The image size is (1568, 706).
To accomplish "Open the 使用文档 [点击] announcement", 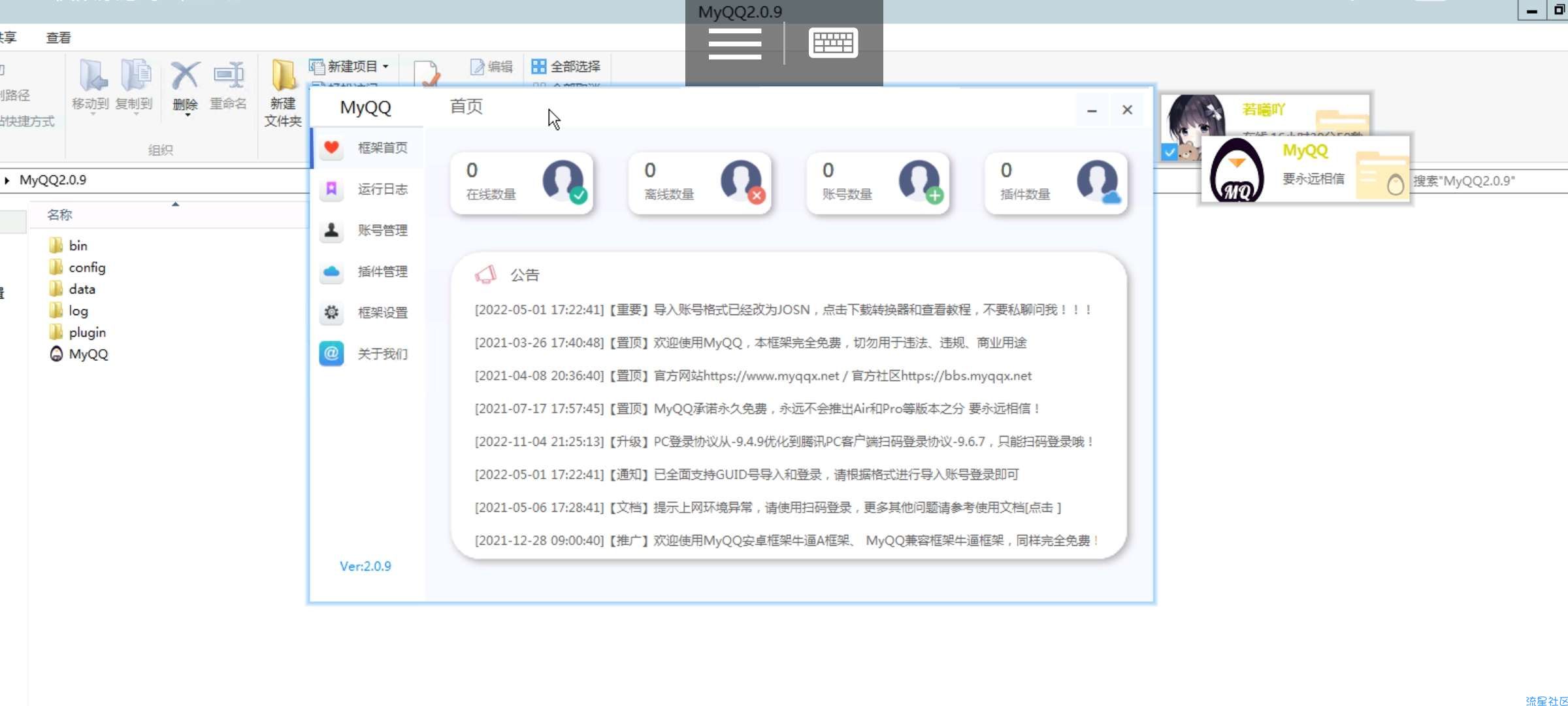I will [768, 507].
